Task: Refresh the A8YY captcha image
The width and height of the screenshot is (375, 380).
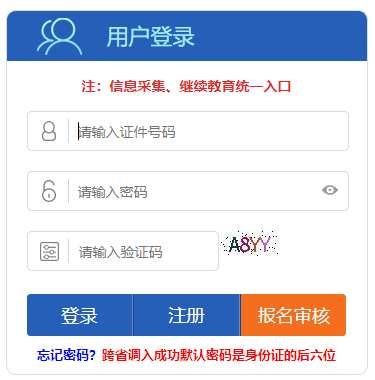Action: [x=249, y=244]
